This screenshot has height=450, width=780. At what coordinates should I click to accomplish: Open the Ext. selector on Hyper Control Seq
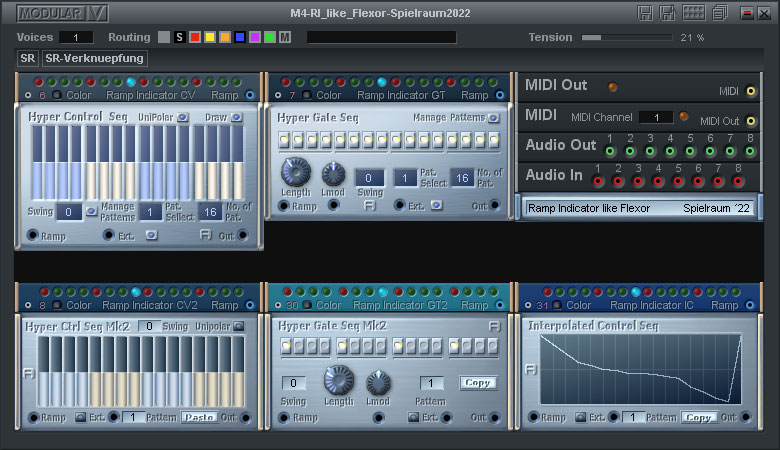point(151,235)
